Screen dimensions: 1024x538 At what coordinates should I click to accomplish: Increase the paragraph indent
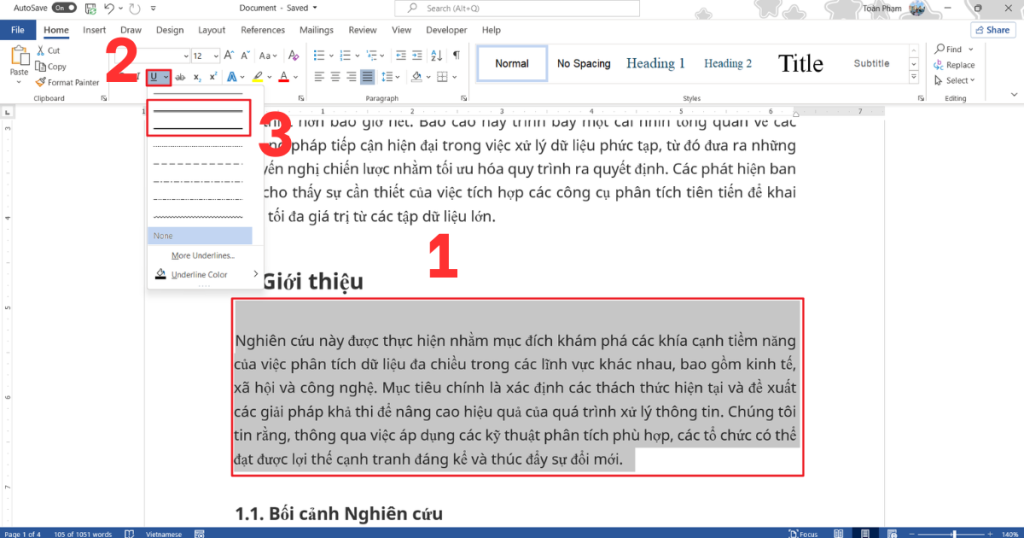tap(417, 55)
